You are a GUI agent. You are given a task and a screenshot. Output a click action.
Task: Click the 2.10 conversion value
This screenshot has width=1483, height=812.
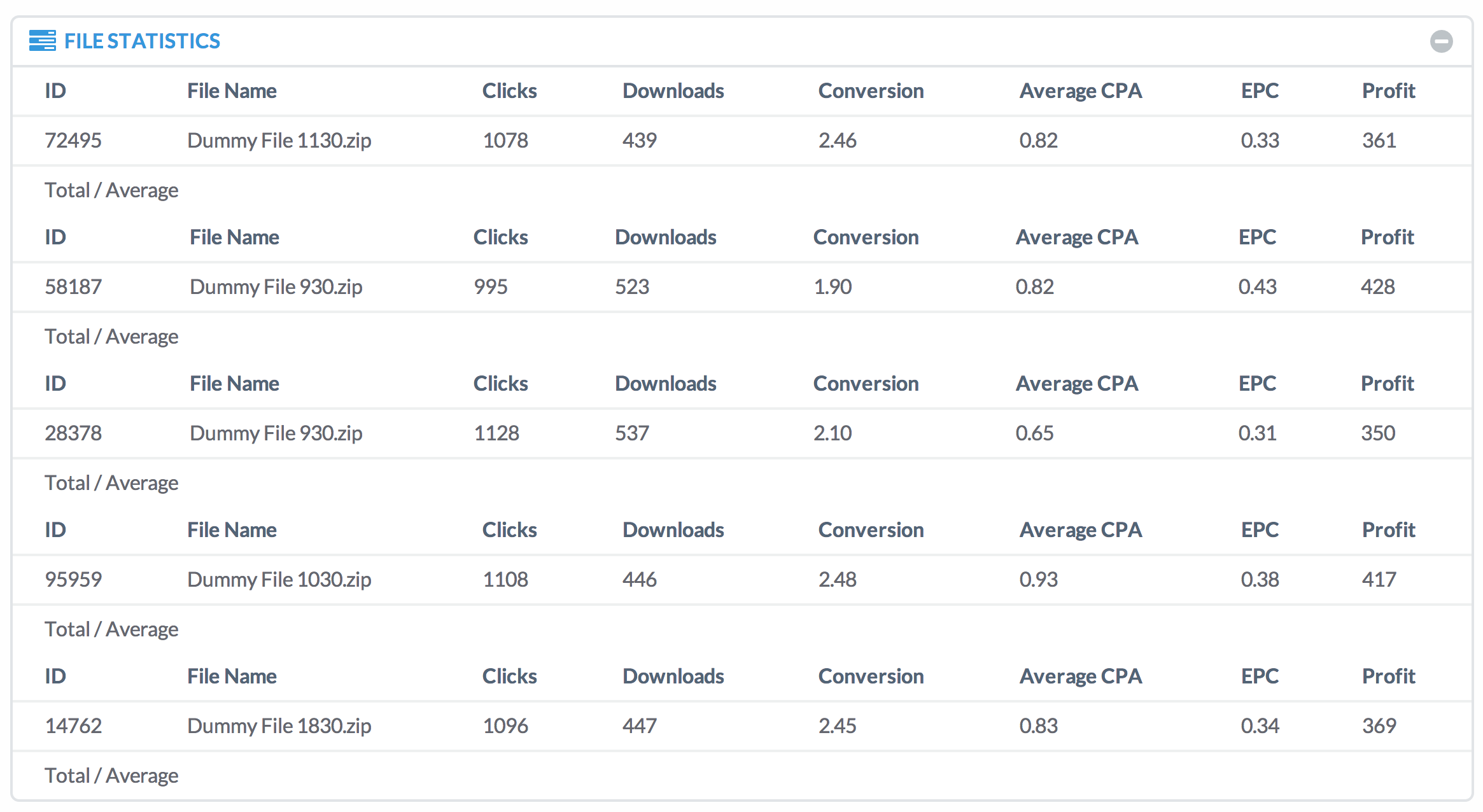click(833, 433)
